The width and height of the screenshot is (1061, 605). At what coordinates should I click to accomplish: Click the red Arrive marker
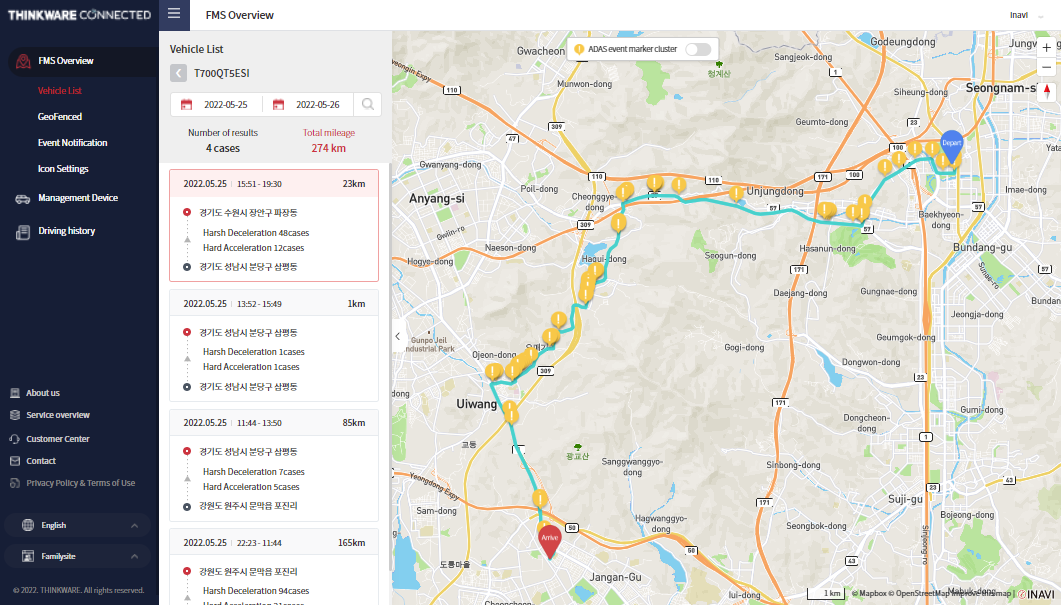pyautogui.click(x=549, y=541)
